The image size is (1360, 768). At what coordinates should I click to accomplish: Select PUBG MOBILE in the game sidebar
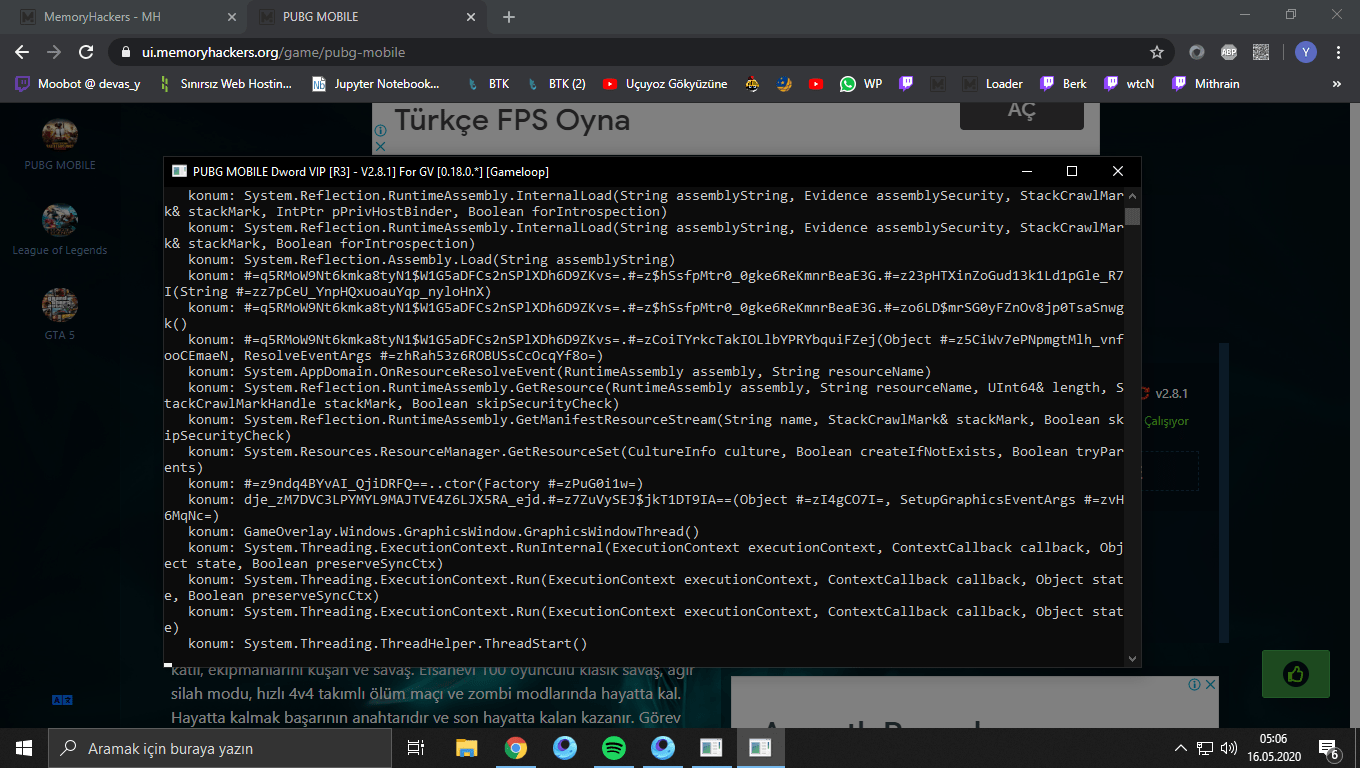(60, 144)
